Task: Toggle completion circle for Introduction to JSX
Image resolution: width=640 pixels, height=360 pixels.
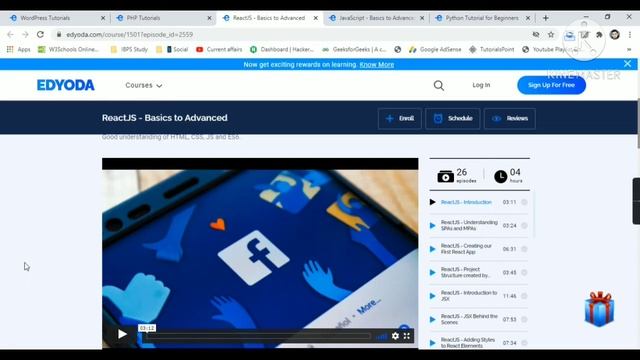Action: point(524,296)
